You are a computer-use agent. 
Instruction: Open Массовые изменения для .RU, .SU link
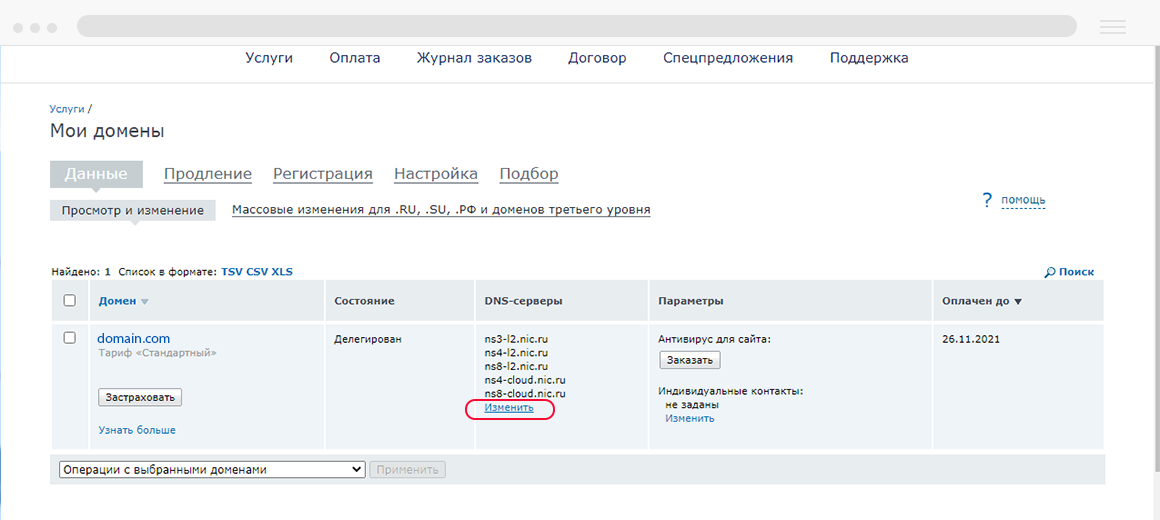pyautogui.click(x=441, y=210)
